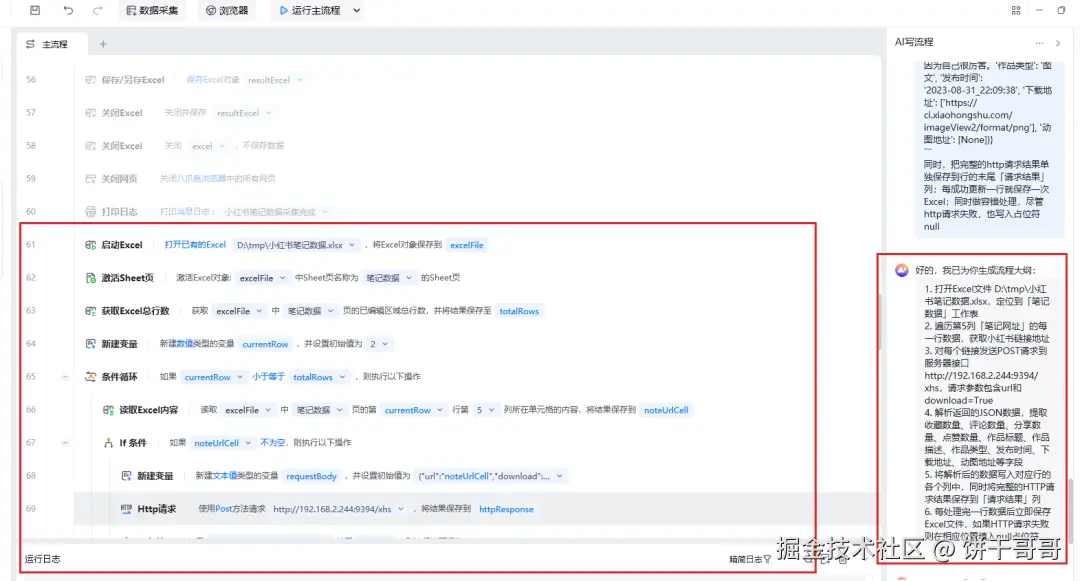Screen dimensions: 1080x581
Task: Click the excelFile variable on line 61
Action: [466, 245]
